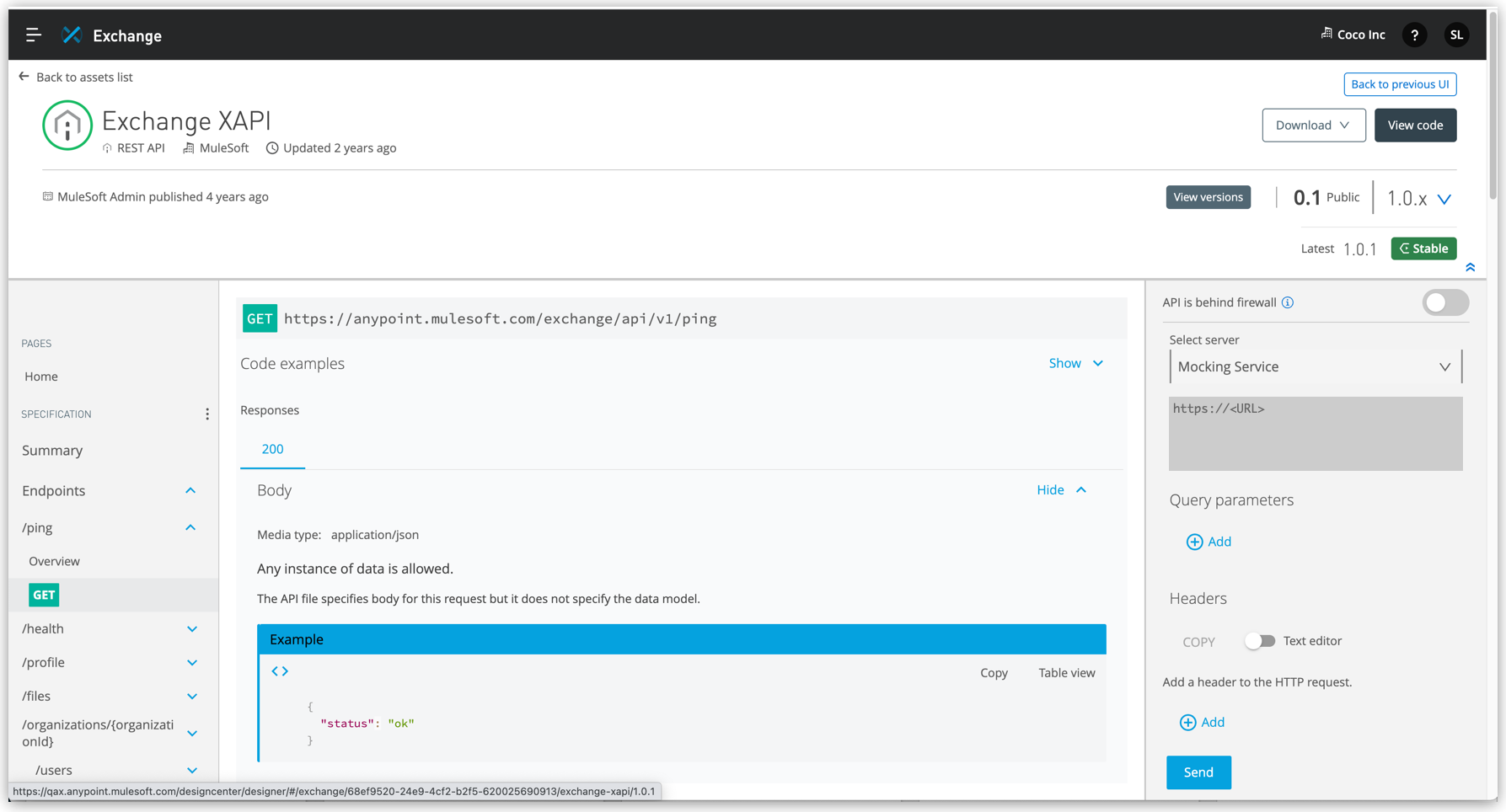The image size is (1506, 812).
Task: Open the SL user avatar menu
Action: click(x=1456, y=35)
